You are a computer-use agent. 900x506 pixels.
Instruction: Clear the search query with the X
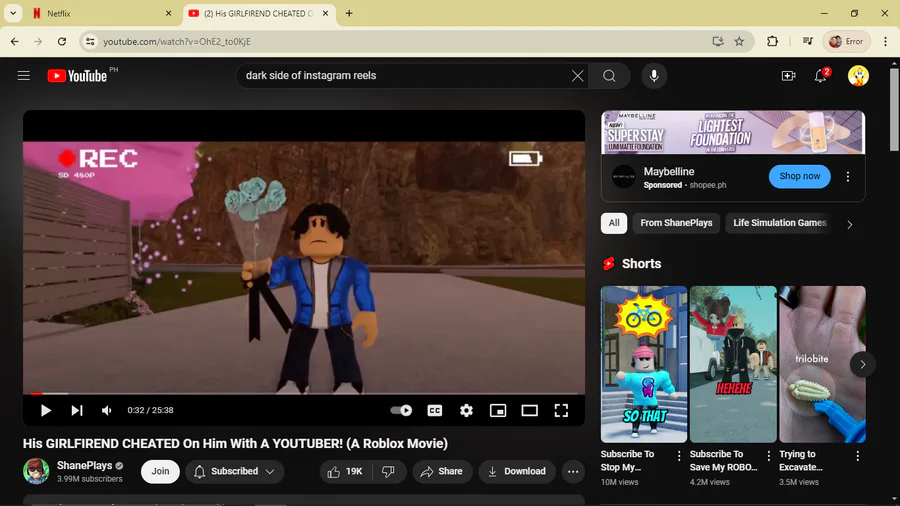pyautogui.click(x=577, y=76)
